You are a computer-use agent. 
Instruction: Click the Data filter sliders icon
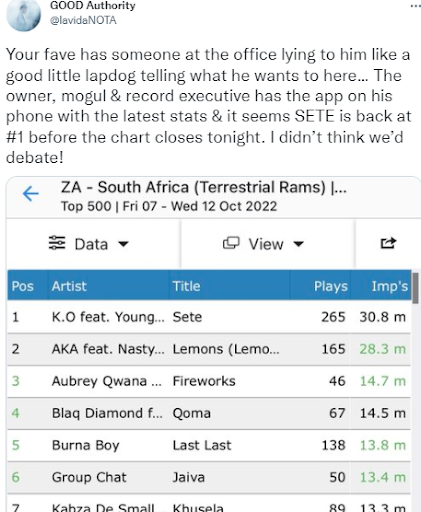[57, 243]
